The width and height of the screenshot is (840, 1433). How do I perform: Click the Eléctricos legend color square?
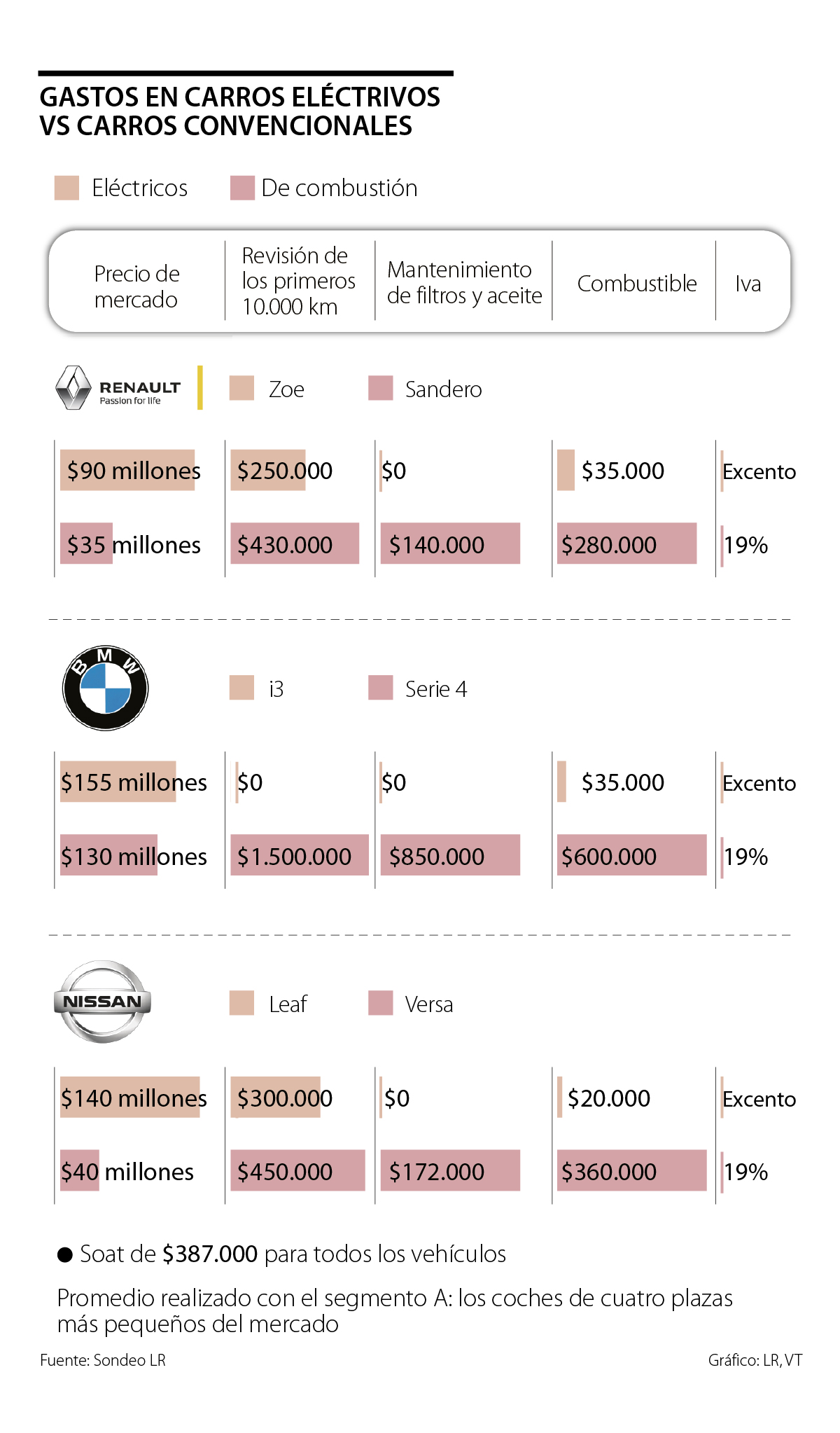tap(66, 188)
